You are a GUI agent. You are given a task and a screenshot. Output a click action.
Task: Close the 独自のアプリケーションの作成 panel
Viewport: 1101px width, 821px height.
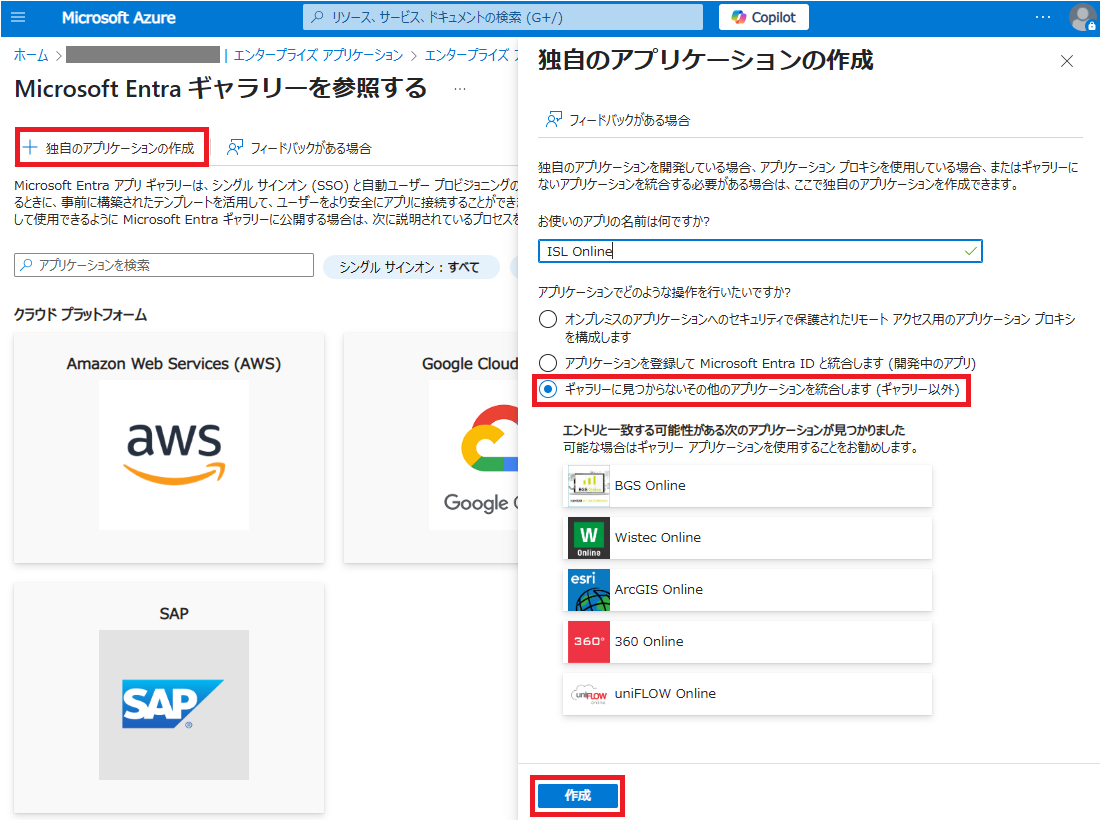[x=1067, y=61]
